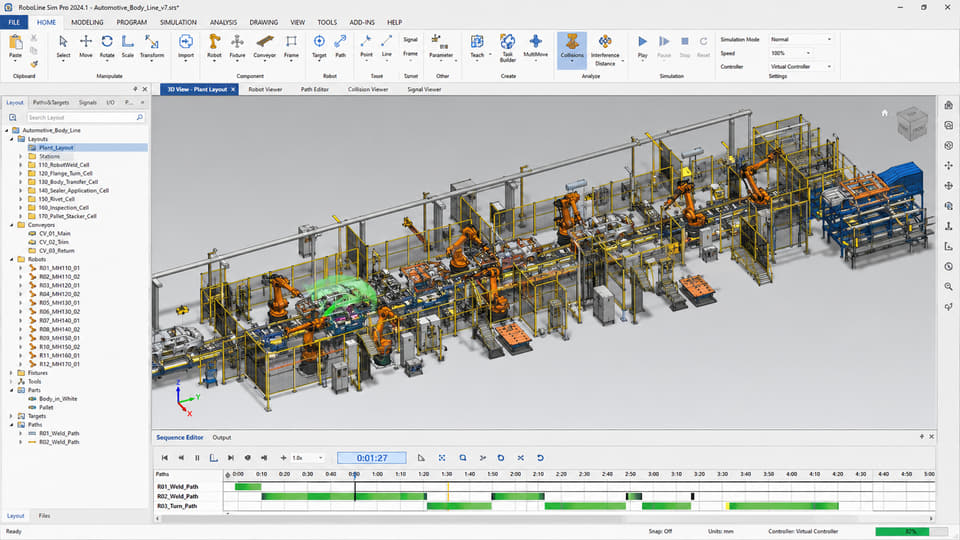Screen dimensions: 960x540
Task: Switch to the Collision Viewer tab
Action: 368,89
